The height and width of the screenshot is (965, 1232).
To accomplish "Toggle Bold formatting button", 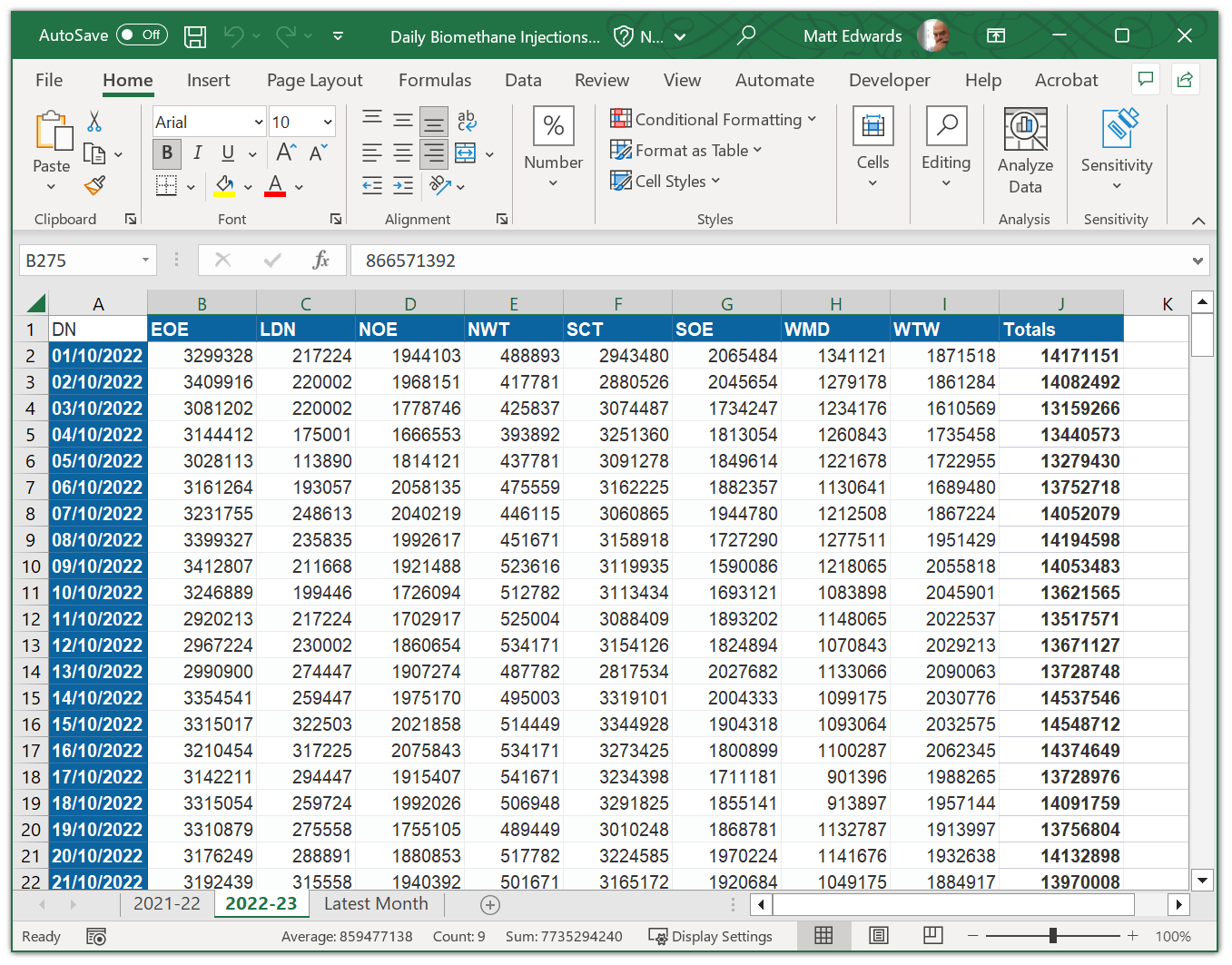I will pos(167,153).
